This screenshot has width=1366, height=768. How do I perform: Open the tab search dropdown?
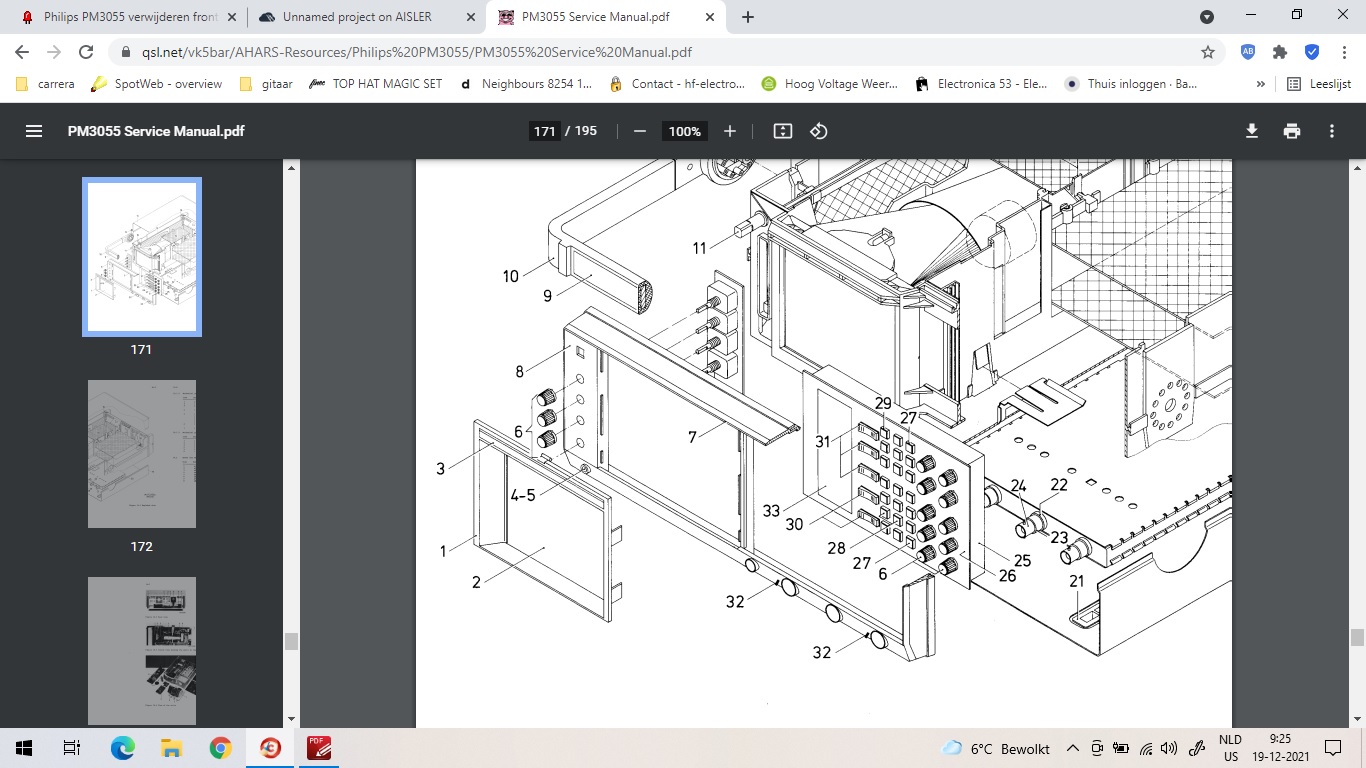tap(1207, 16)
